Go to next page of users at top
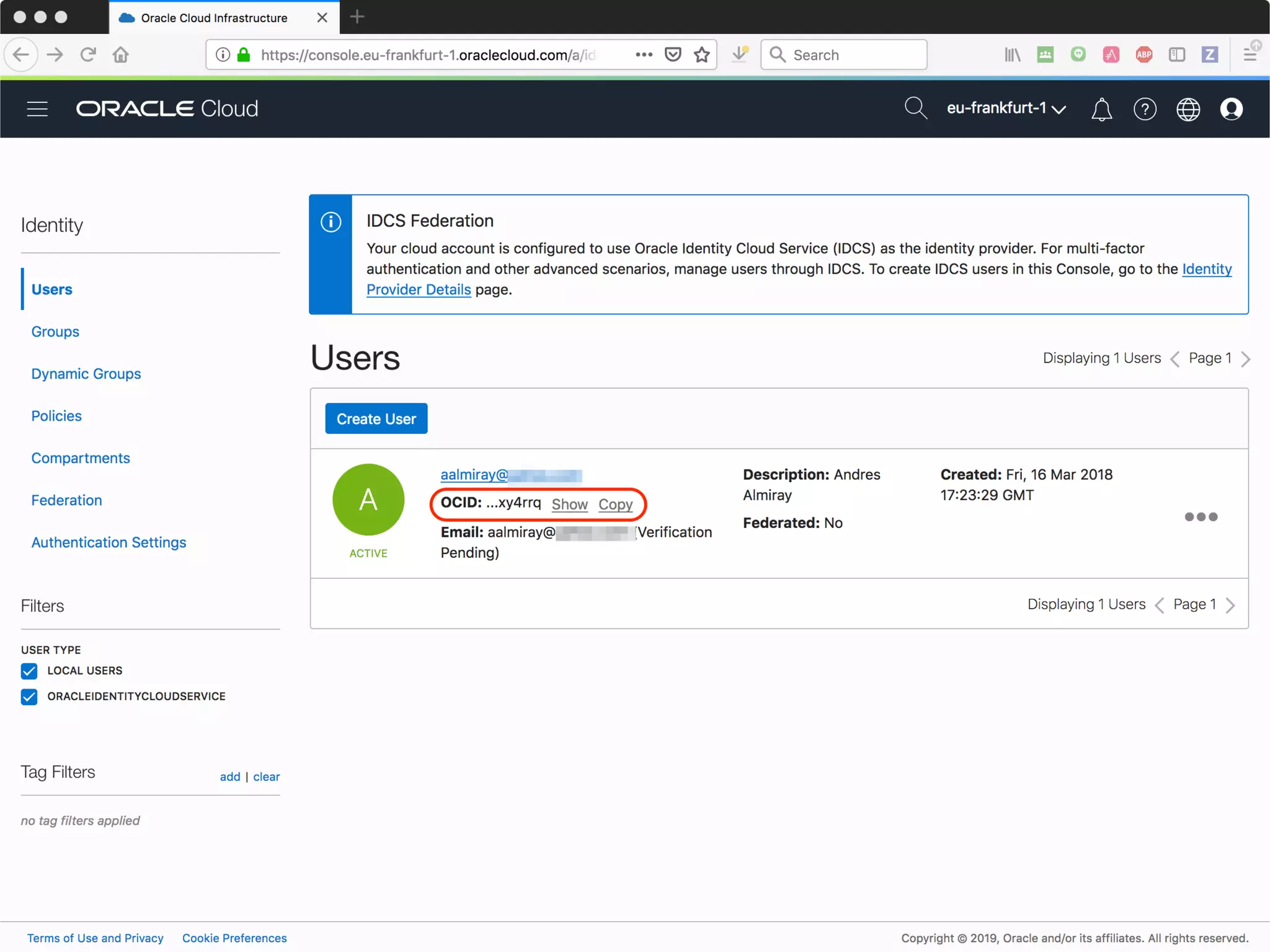The height and width of the screenshot is (952, 1270). (x=1246, y=359)
